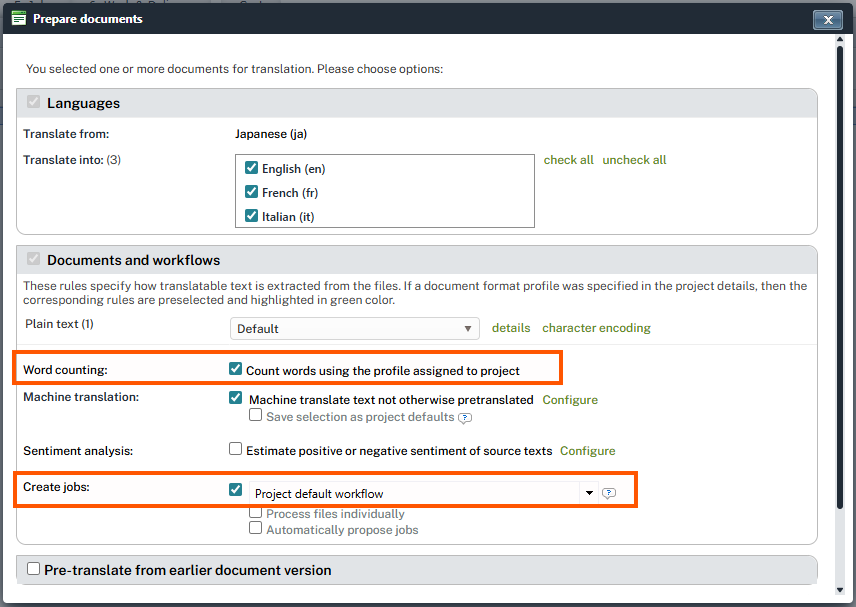856x607 pixels.
Task: Close the Prepare documents dialog
Action: click(826, 19)
